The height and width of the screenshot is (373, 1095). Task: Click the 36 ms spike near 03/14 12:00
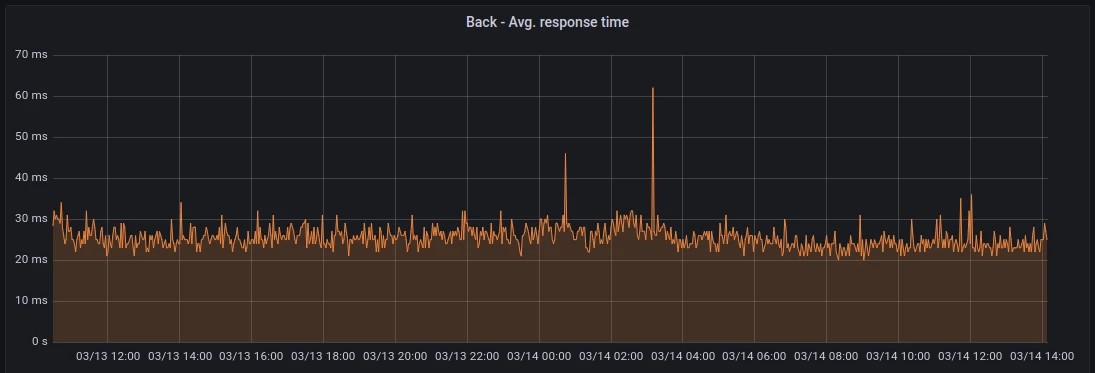pos(971,195)
